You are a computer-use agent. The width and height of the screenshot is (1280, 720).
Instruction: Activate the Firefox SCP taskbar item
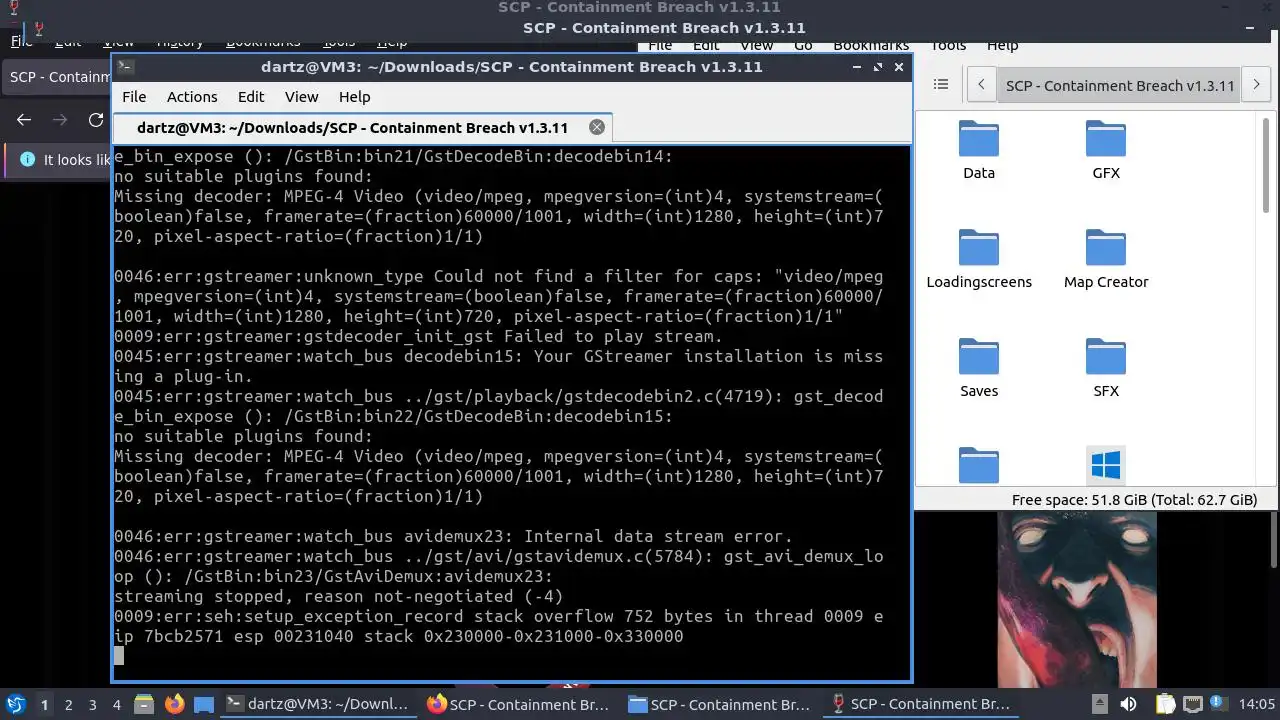519,704
